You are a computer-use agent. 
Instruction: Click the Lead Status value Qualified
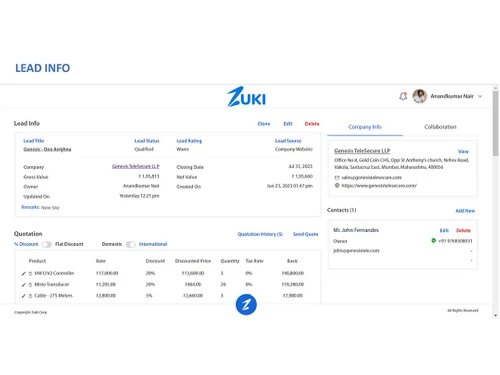pos(144,149)
